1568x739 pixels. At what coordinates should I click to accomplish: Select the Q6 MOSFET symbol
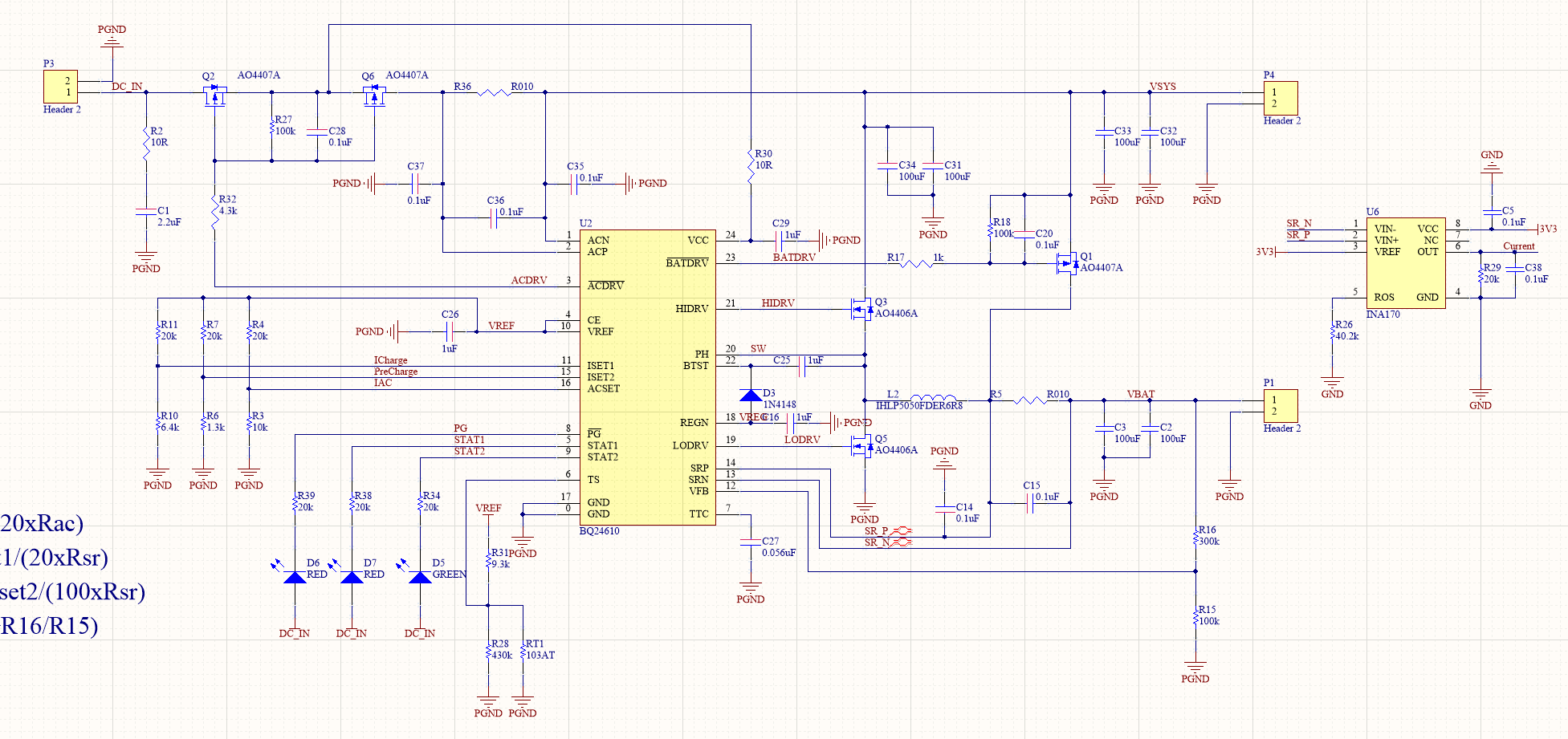tap(374, 96)
